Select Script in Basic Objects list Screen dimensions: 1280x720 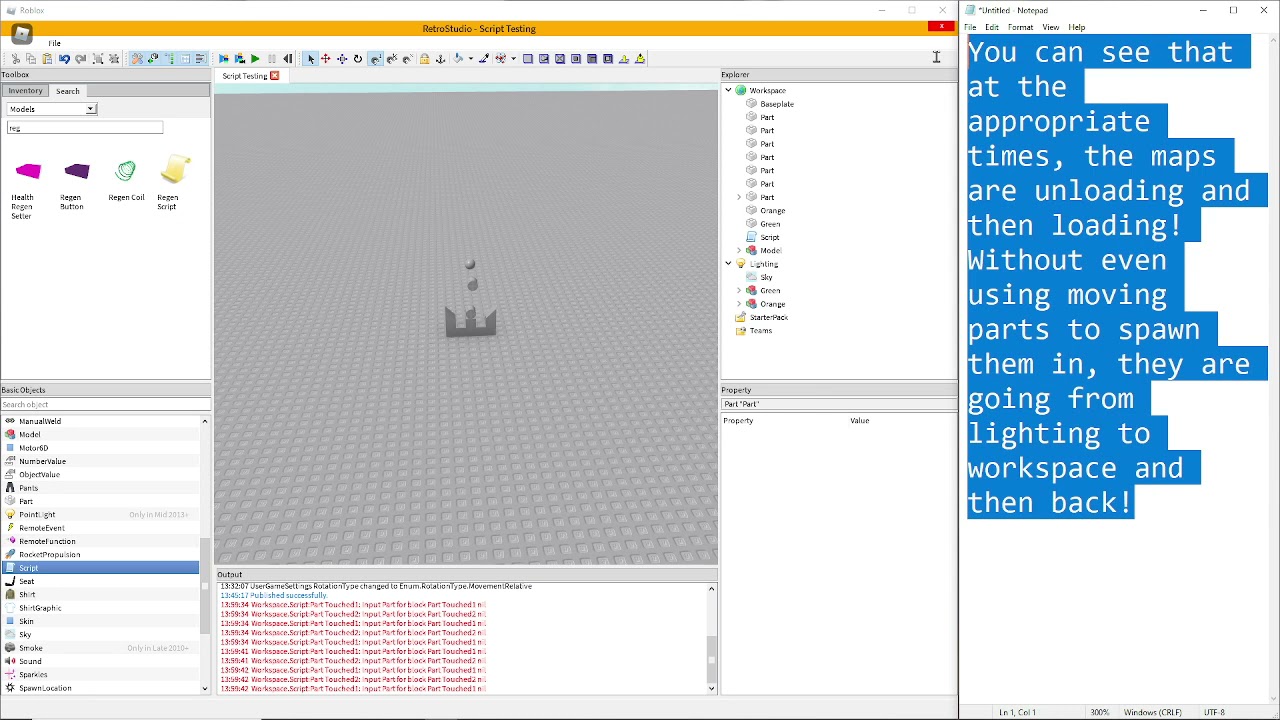[x=100, y=568]
